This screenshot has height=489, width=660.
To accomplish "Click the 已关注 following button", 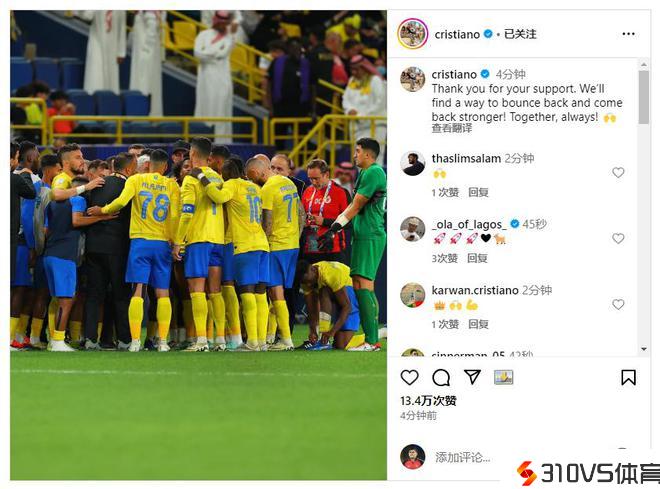I will pos(520,34).
